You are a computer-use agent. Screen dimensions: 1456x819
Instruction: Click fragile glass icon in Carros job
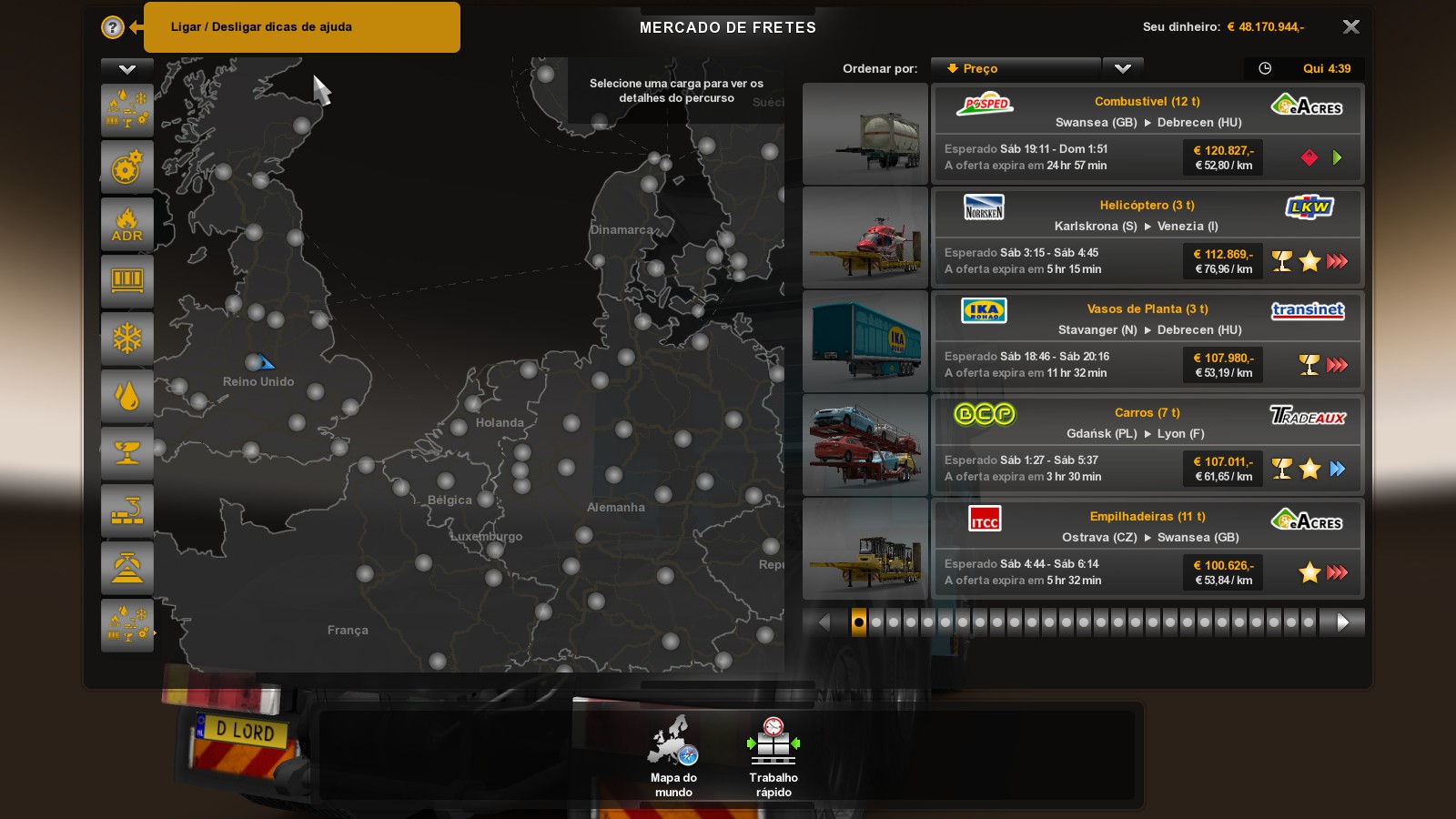[x=1282, y=469]
